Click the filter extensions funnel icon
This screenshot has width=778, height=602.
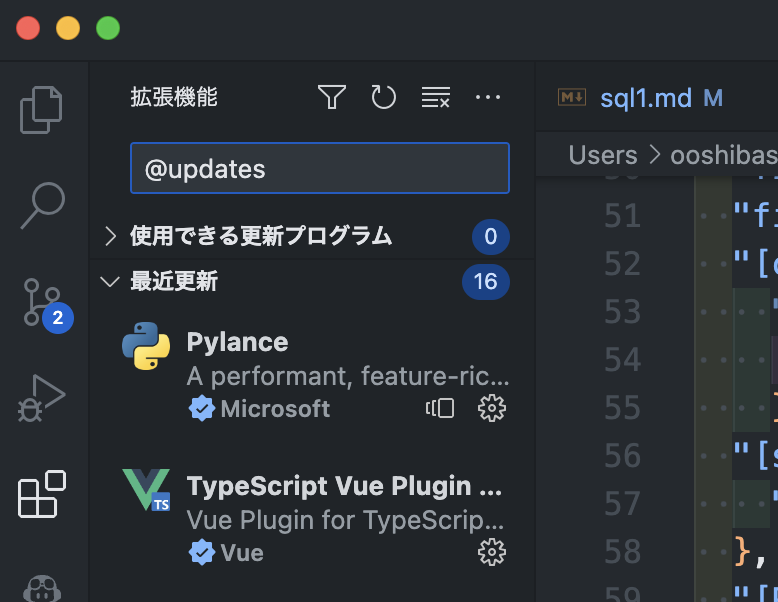[332, 97]
